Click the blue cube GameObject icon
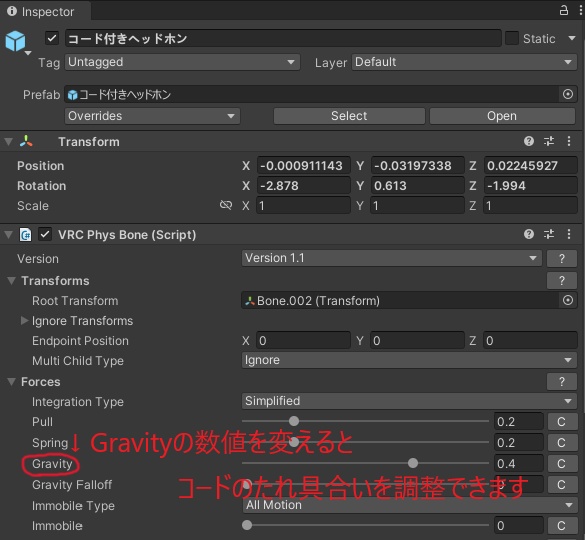Viewport: 585px width, 540px height. pos(15,41)
